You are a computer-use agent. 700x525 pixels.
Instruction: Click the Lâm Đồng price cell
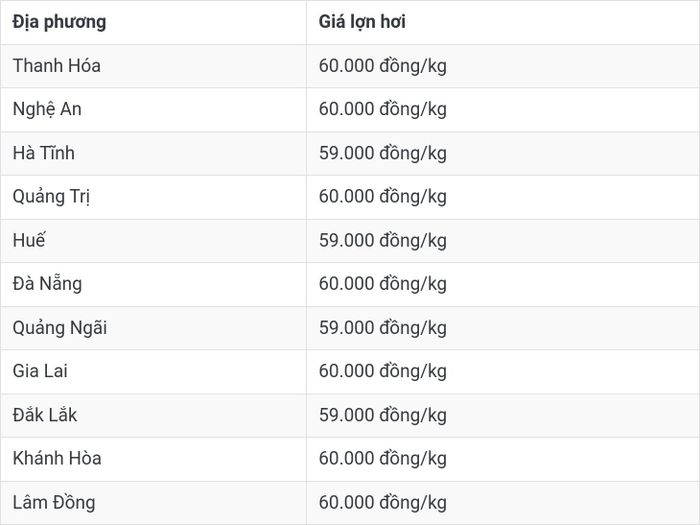[503, 503]
